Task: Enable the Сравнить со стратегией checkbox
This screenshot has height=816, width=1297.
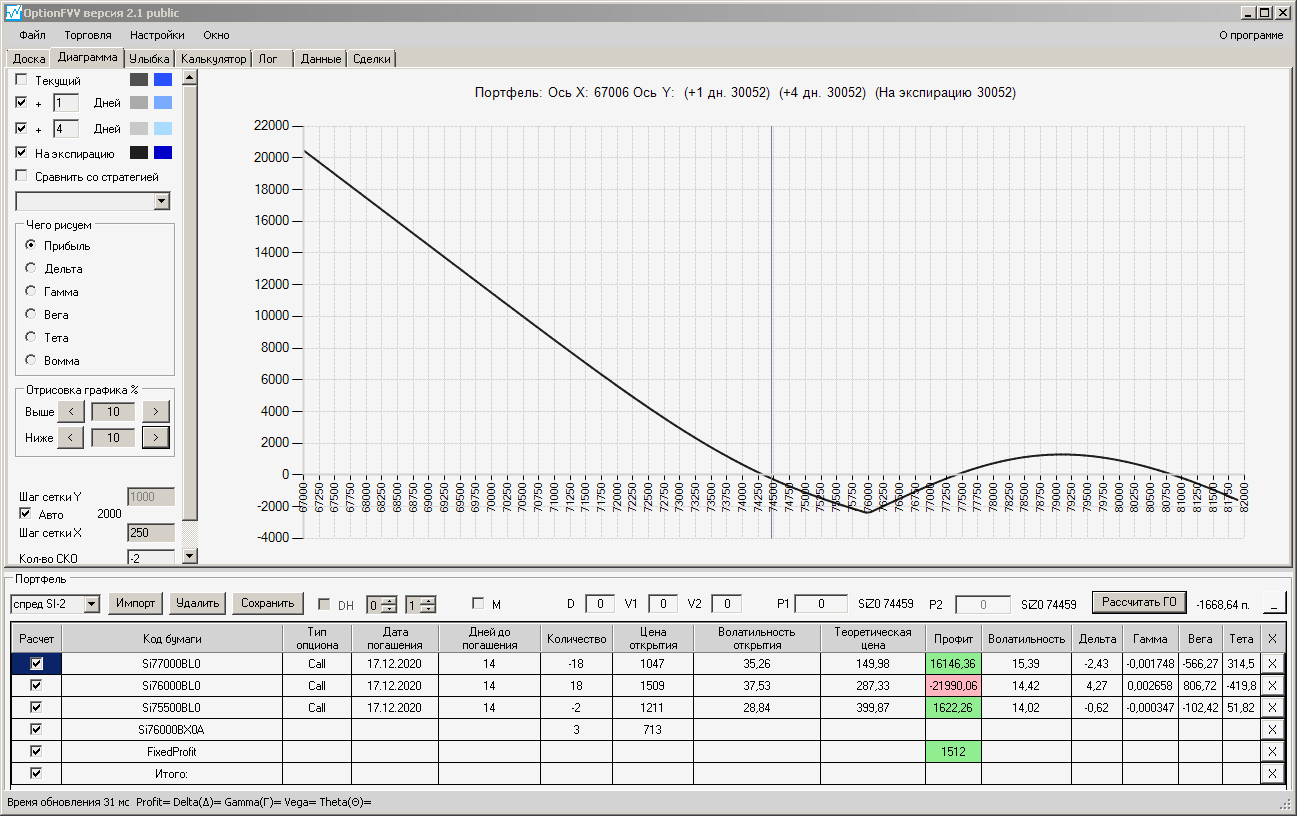Action: tap(22, 177)
